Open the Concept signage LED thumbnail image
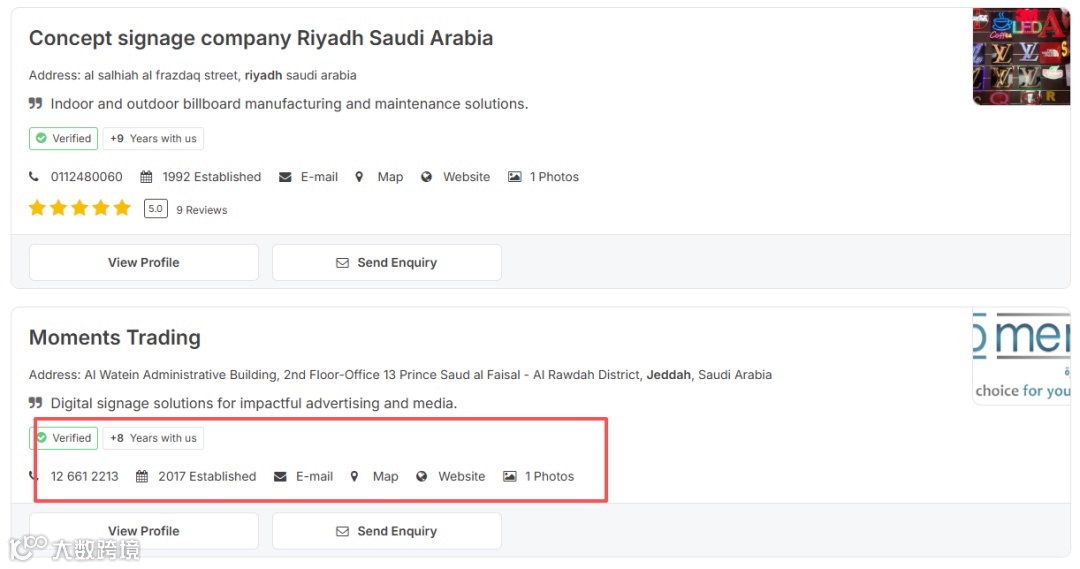Screen dimensions: 1080x569 [1021, 57]
